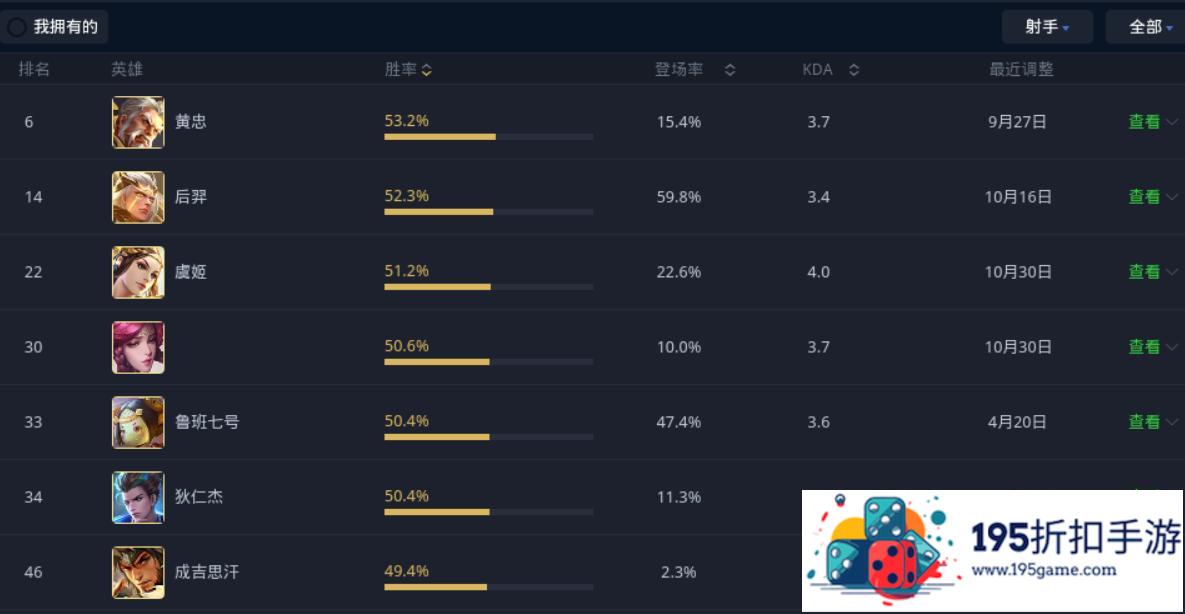Open 鲁班七号 hero avatar
Screen dimensions: 1185x614
[x=138, y=422]
